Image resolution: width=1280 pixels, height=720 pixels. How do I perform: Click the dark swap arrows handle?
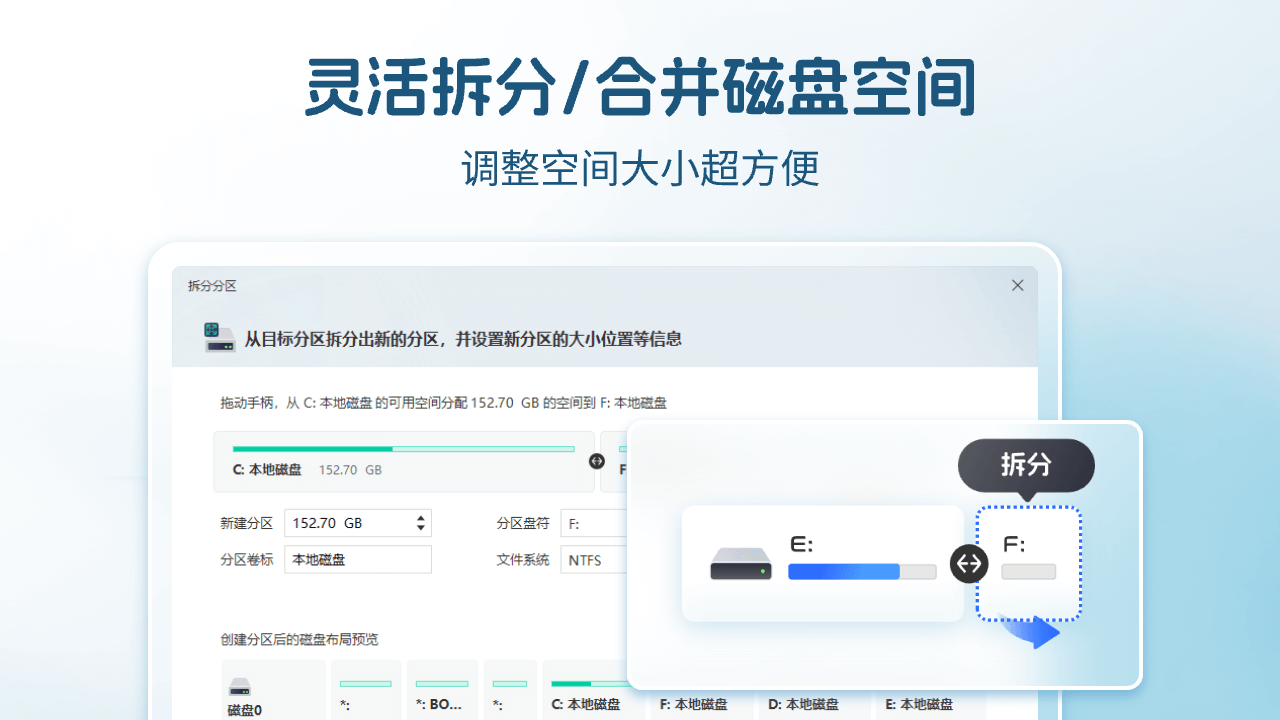click(x=969, y=564)
